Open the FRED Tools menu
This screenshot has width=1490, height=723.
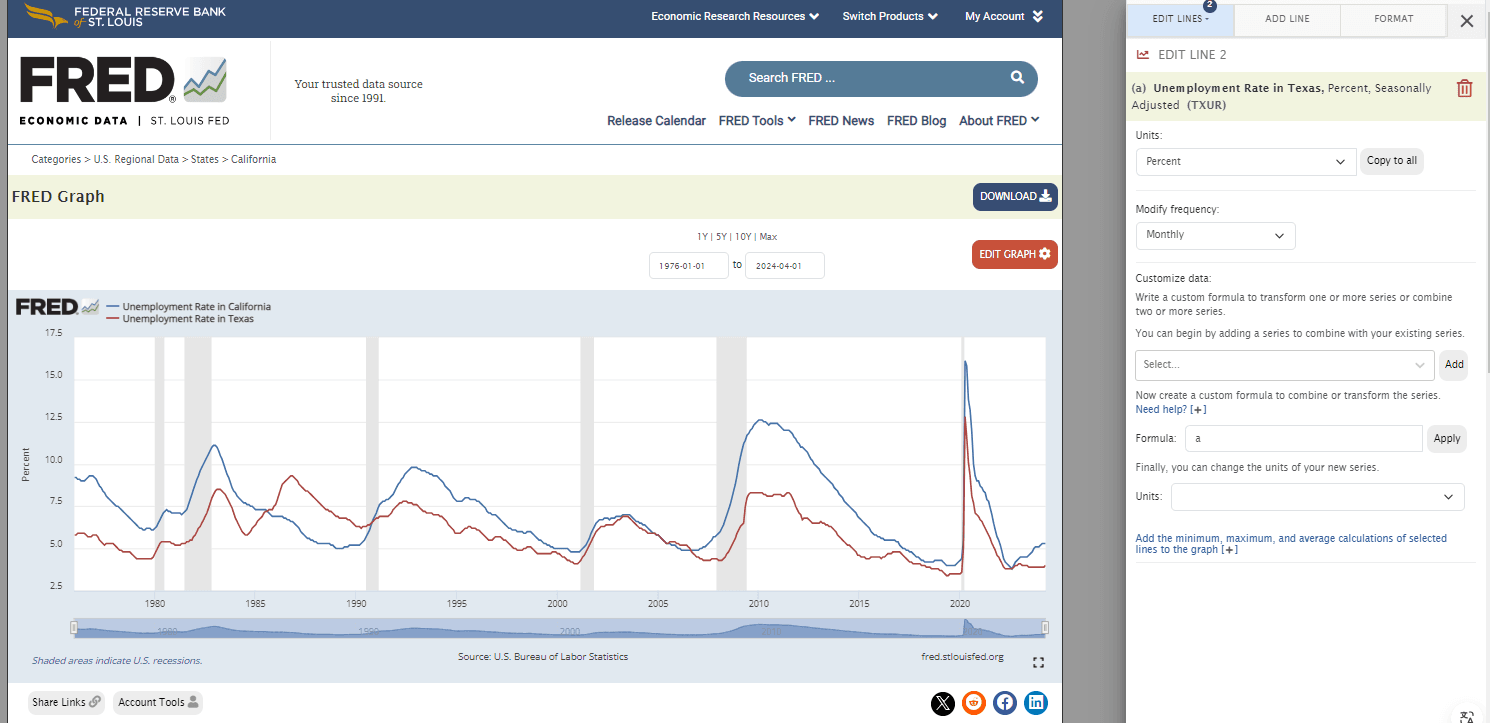(x=756, y=121)
